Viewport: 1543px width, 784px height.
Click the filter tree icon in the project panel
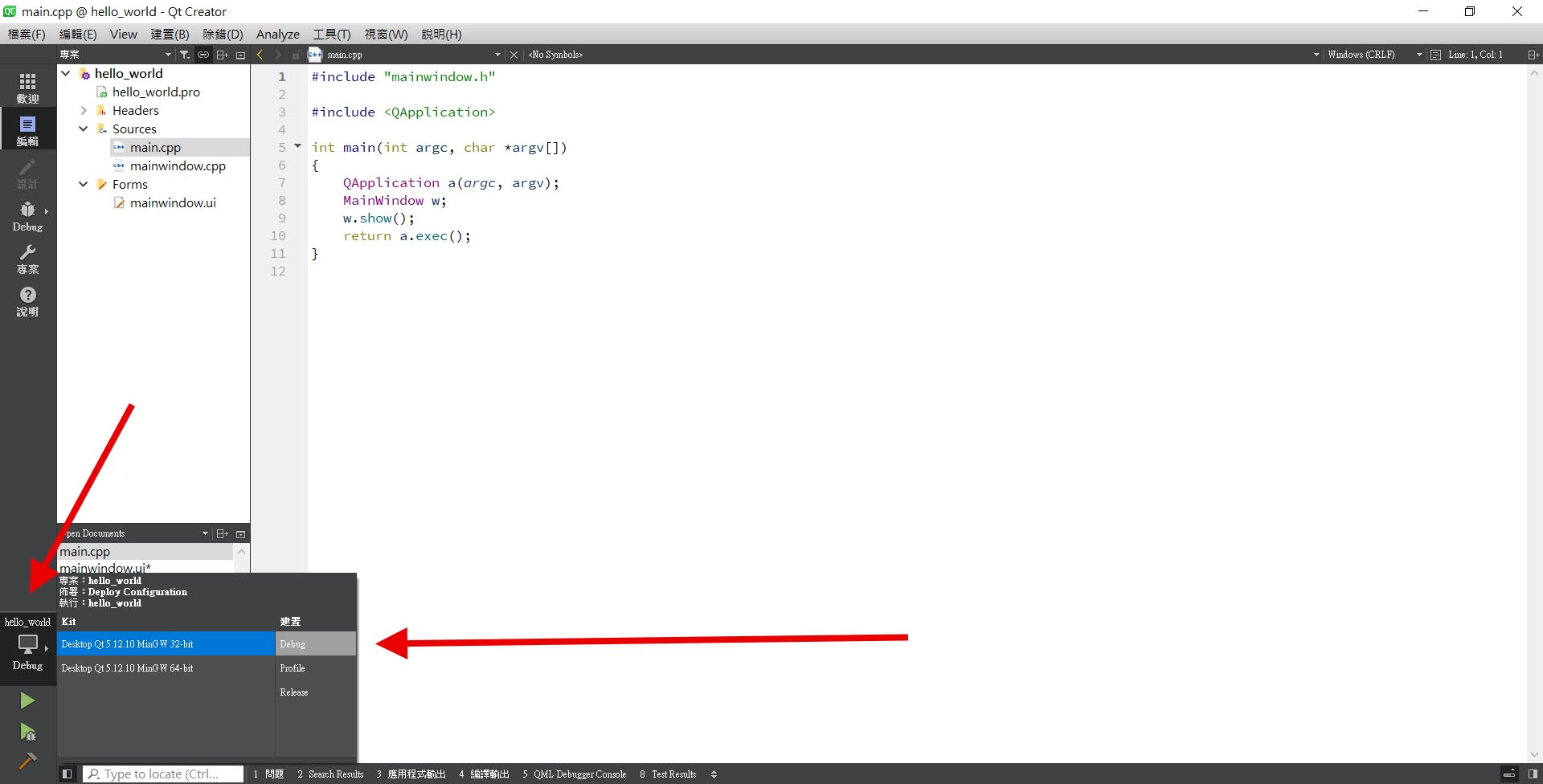185,55
